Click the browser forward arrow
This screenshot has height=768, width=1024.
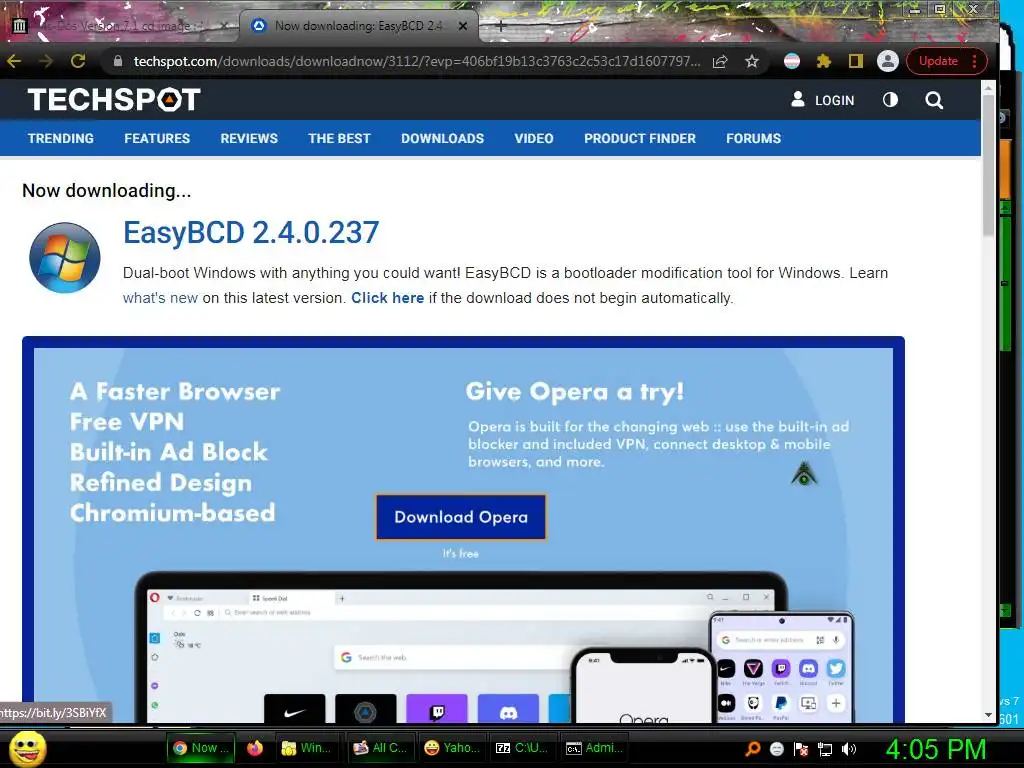coord(46,61)
